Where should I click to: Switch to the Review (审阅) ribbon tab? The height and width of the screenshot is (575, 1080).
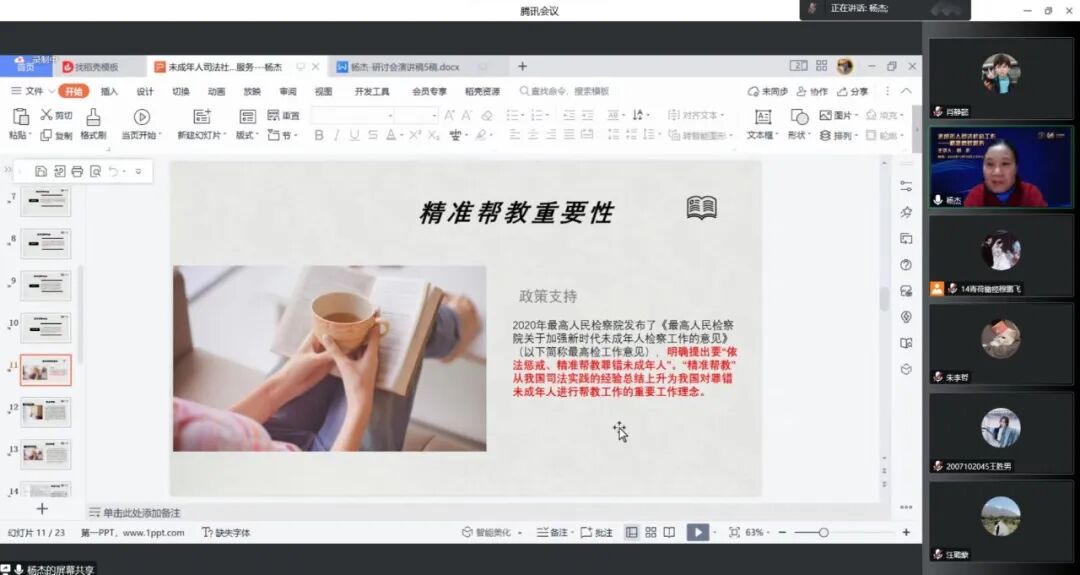click(288, 91)
